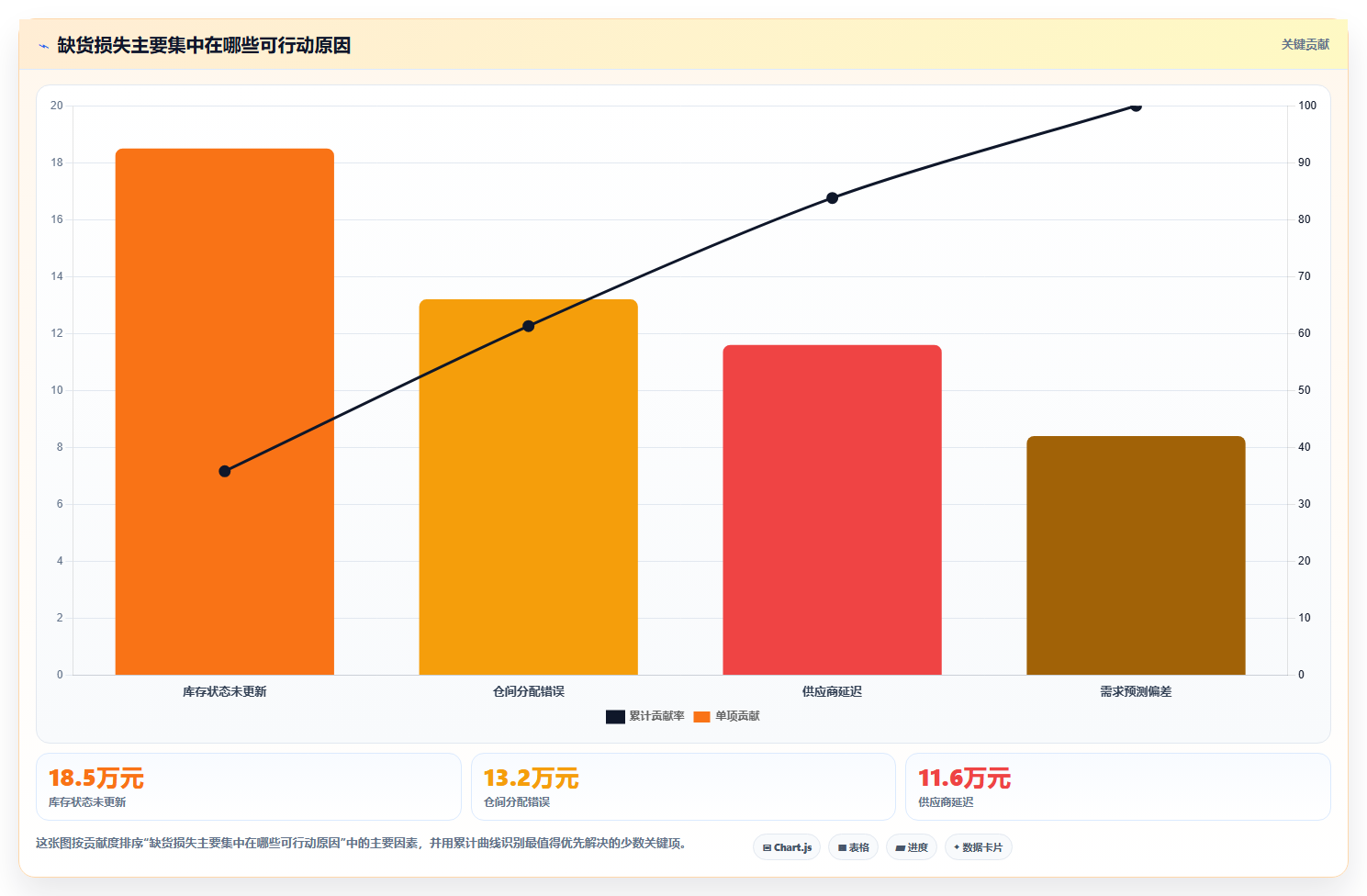
Task: Click the x-axis label 库存状态未更新
Action: click(225, 691)
